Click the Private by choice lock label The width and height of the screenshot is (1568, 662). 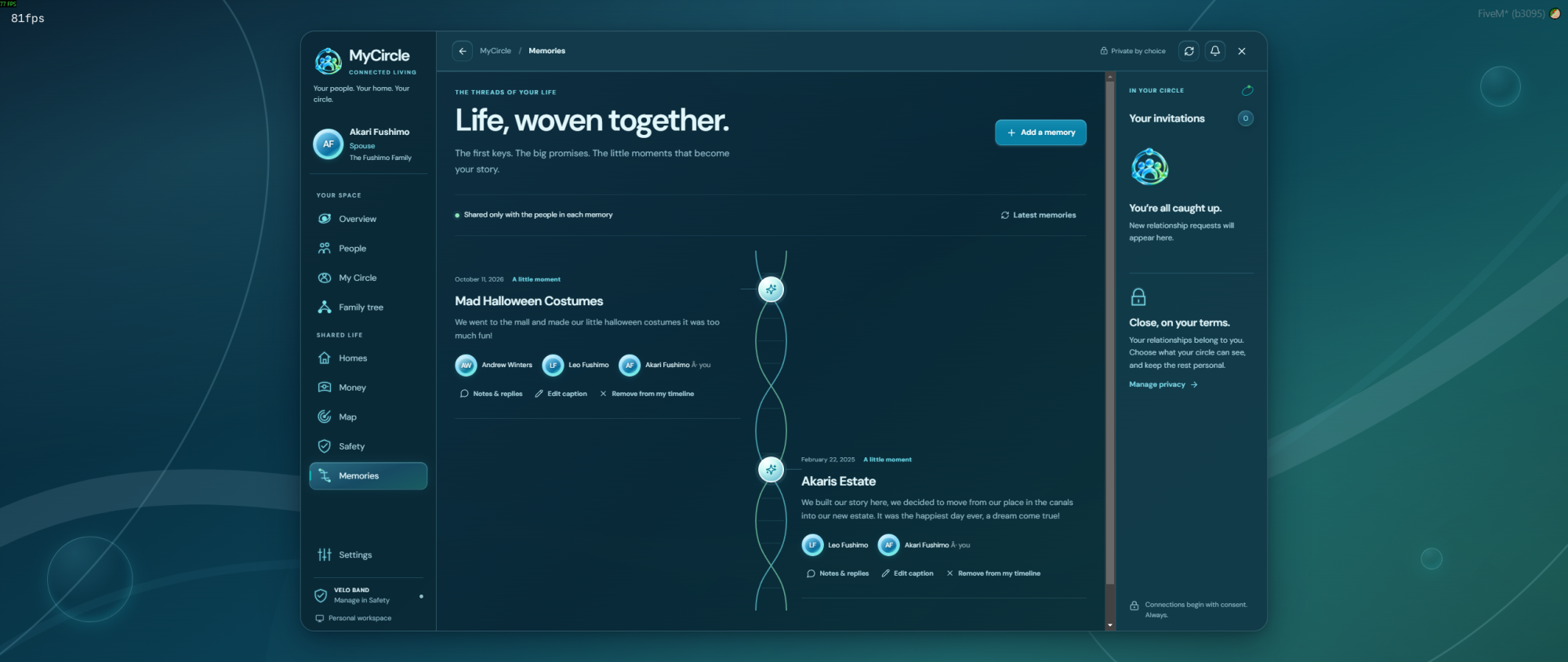tap(1133, 51)
